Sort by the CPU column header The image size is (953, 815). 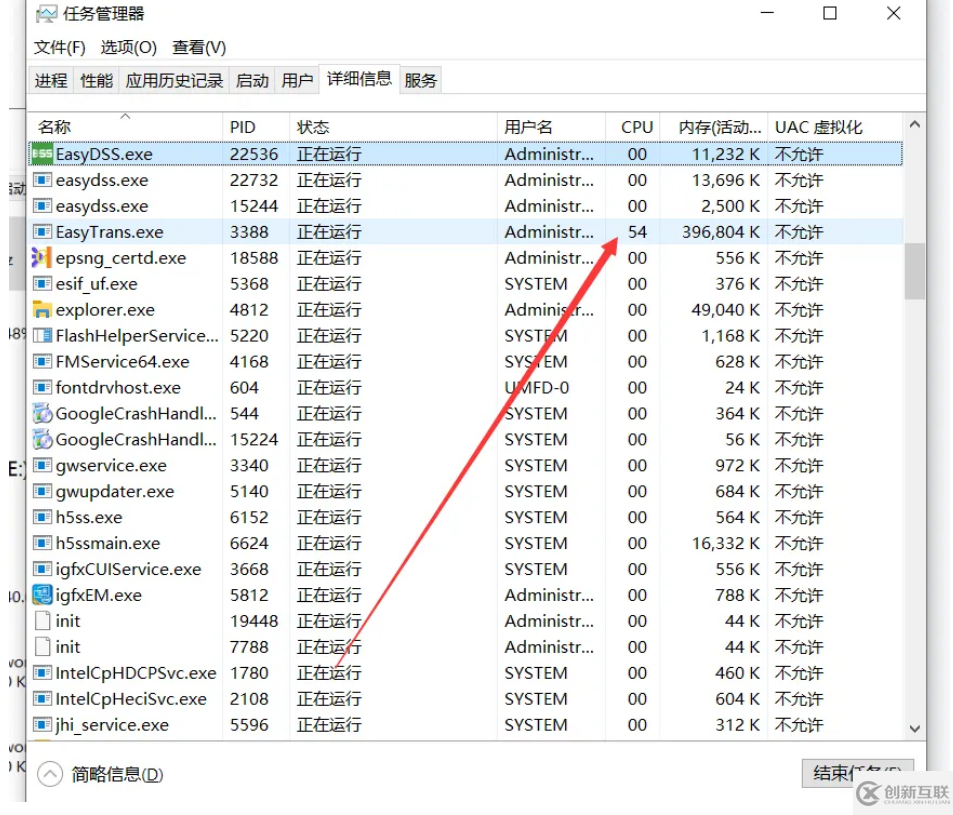(x=633, y=127)
